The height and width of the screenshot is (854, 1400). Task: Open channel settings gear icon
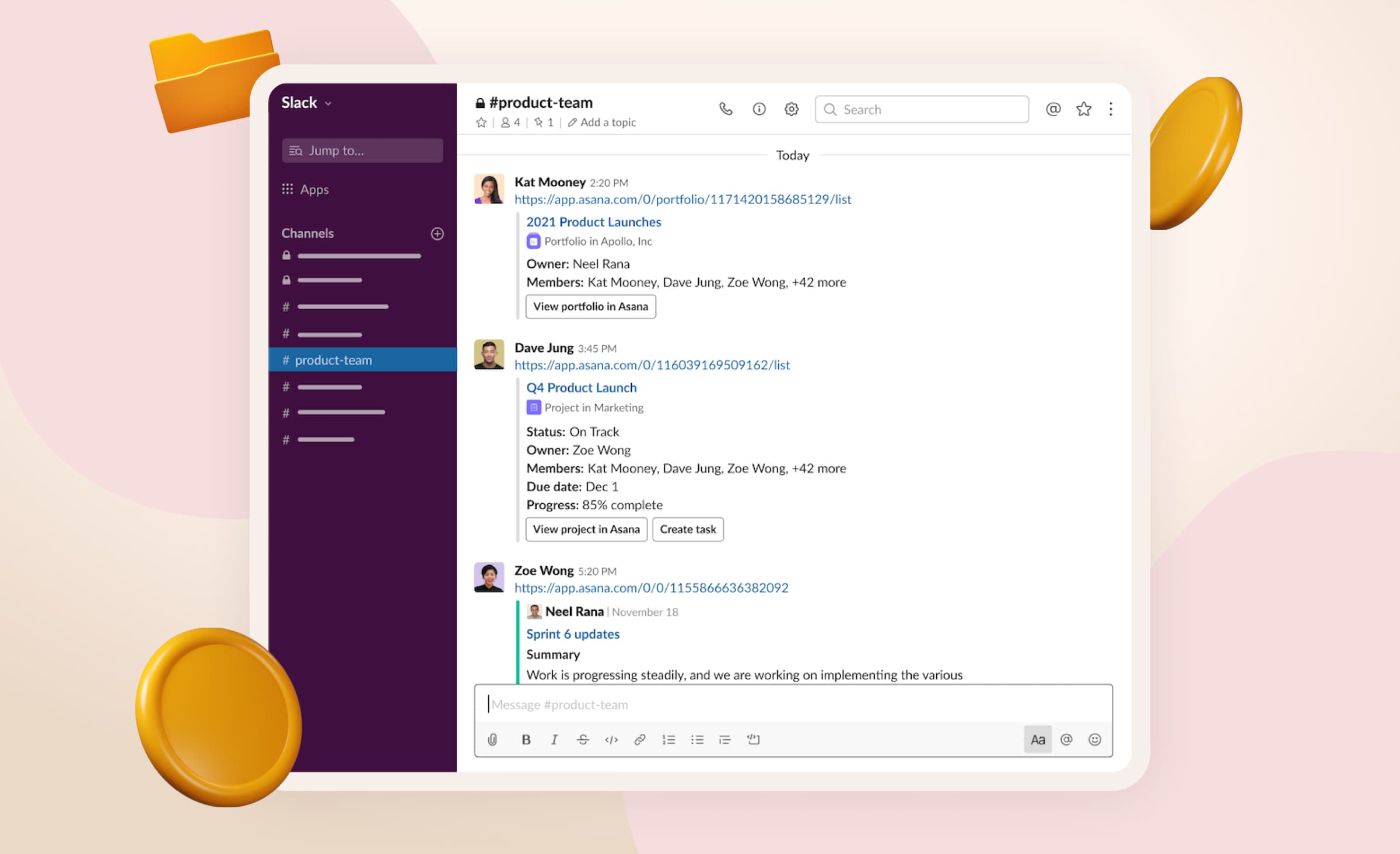pyautogui.click(x=792, y=109)
